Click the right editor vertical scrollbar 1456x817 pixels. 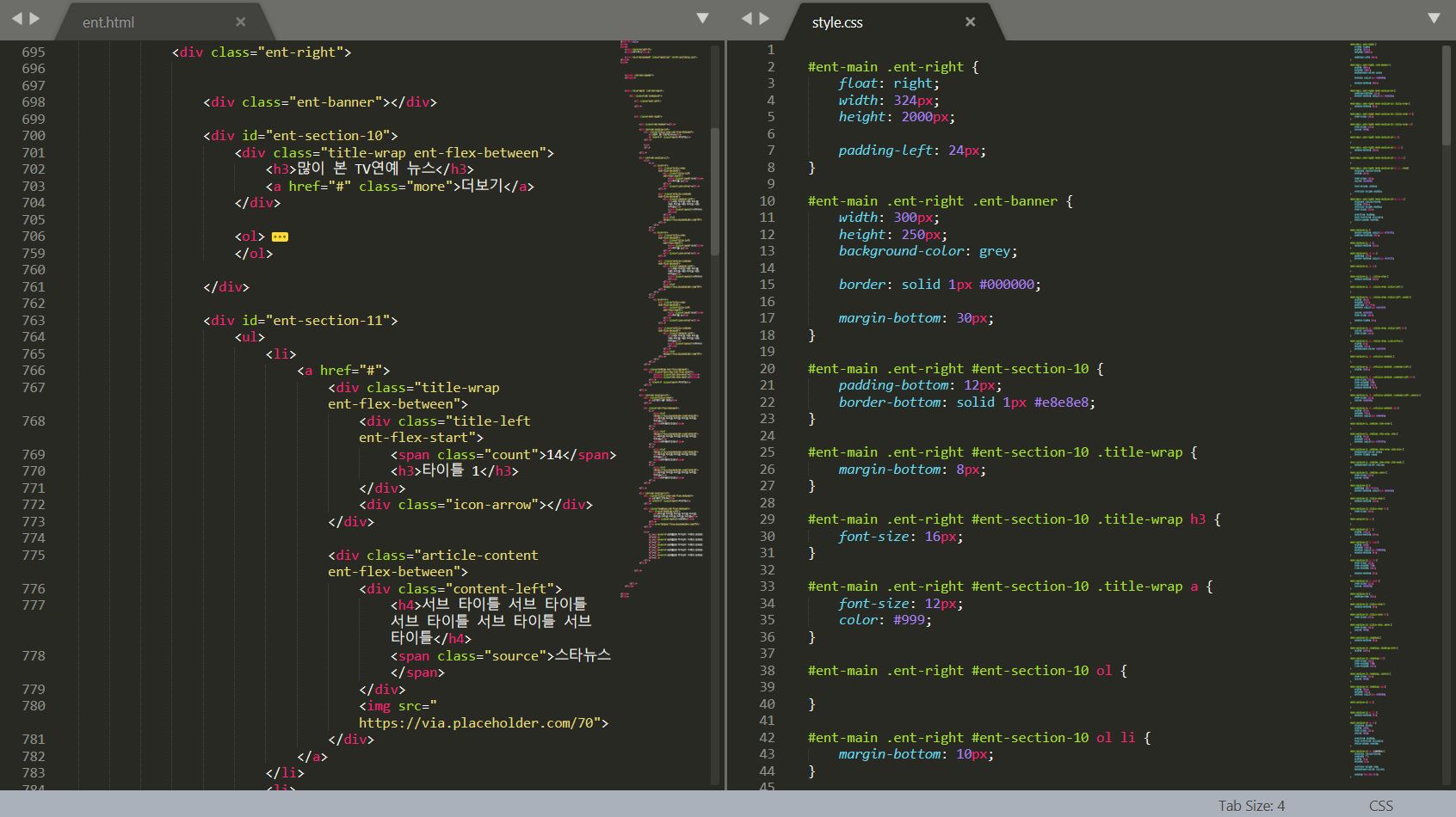(1446, 95)
